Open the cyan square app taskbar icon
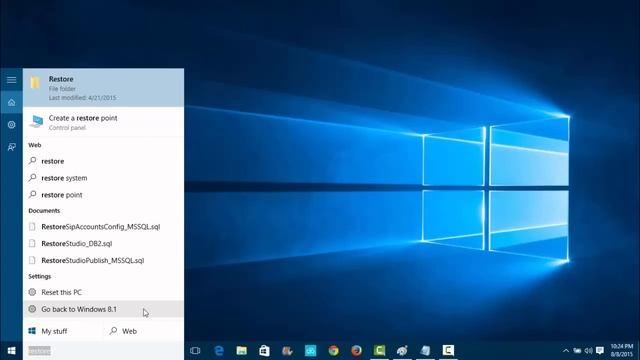 (311, 351)
